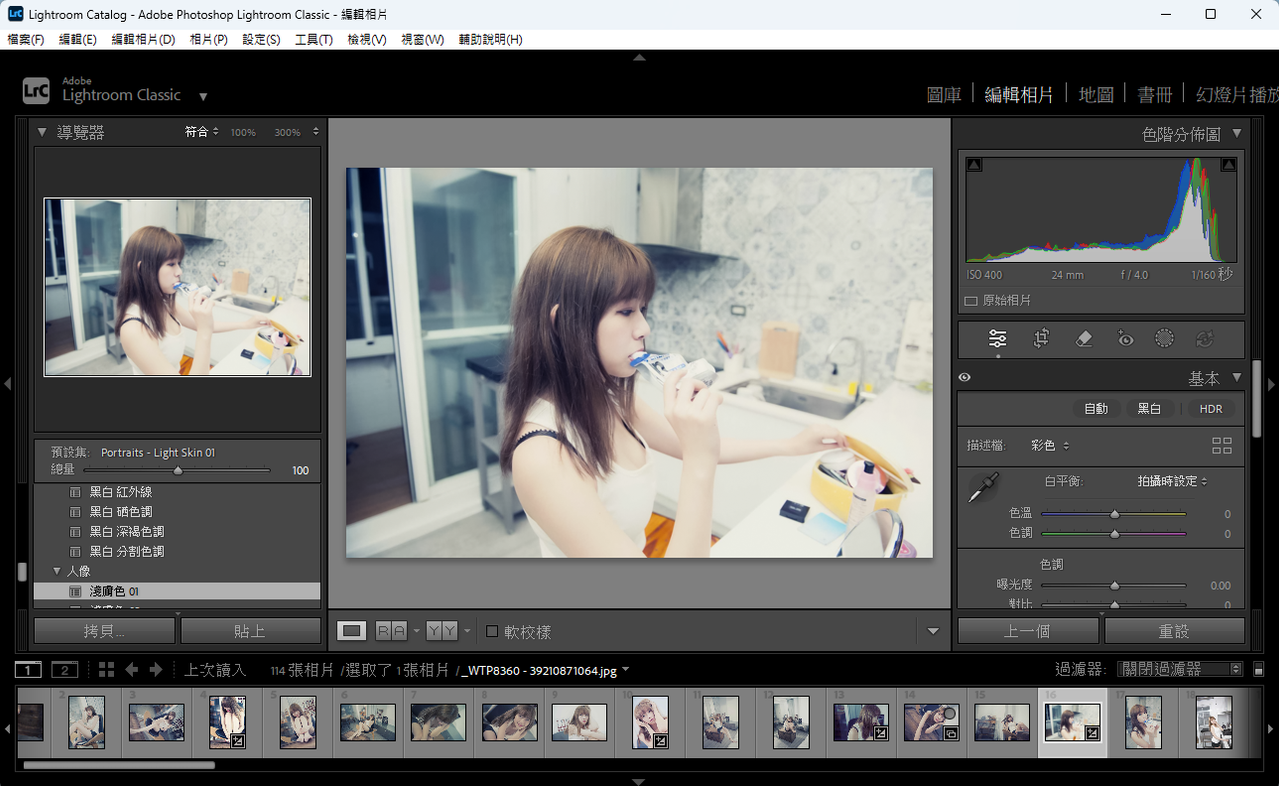Image resolution: width=1279 pixels, height=786 pixels.
Task: Select the Crop overlay tool
Action: coord(1041,339)
